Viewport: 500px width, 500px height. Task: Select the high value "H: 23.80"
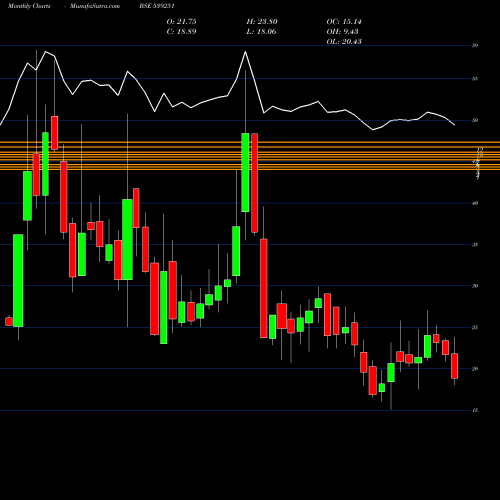pyautogui.click(x=262, y=22)
